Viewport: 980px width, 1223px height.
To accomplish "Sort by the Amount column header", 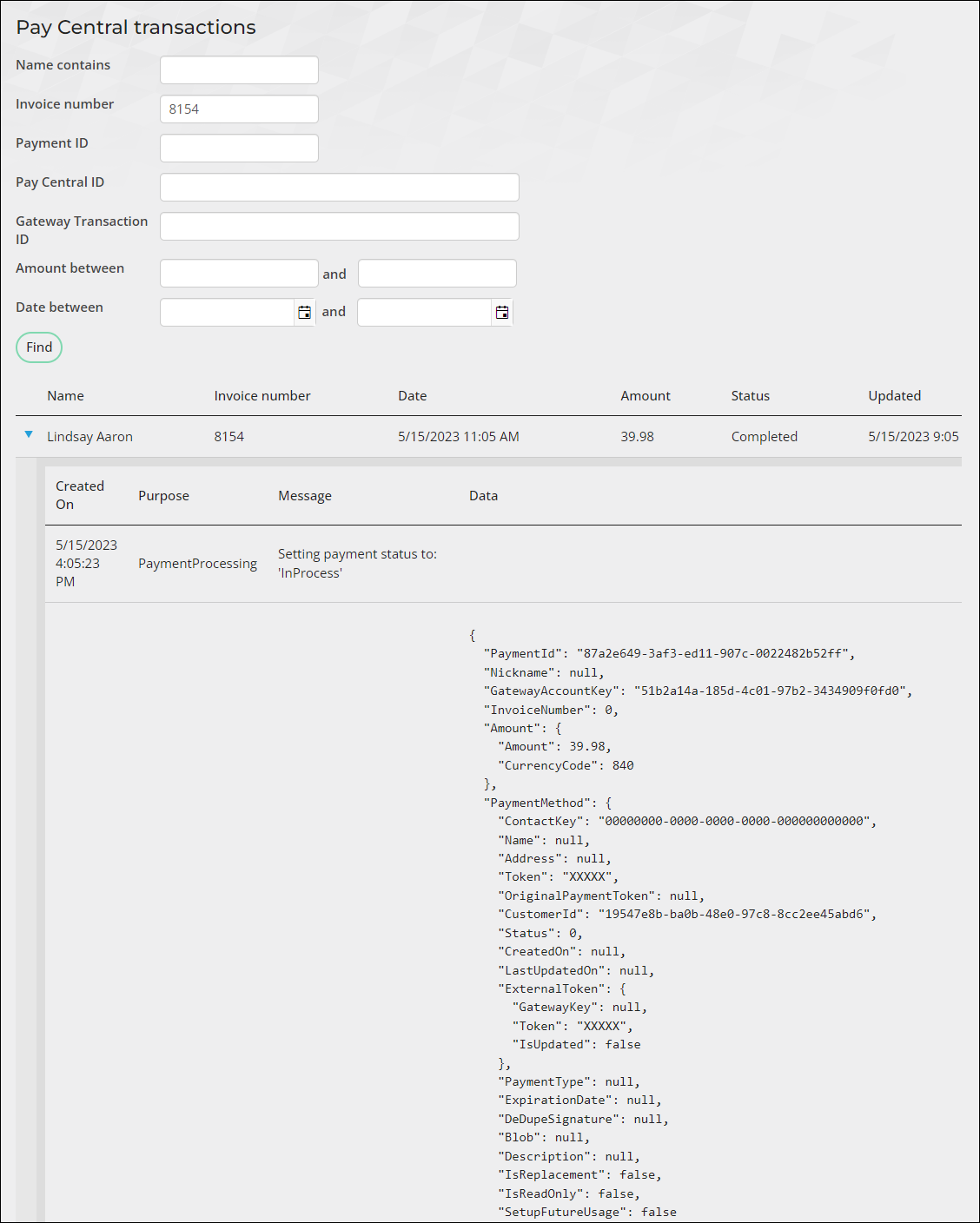I will [646, 396].
